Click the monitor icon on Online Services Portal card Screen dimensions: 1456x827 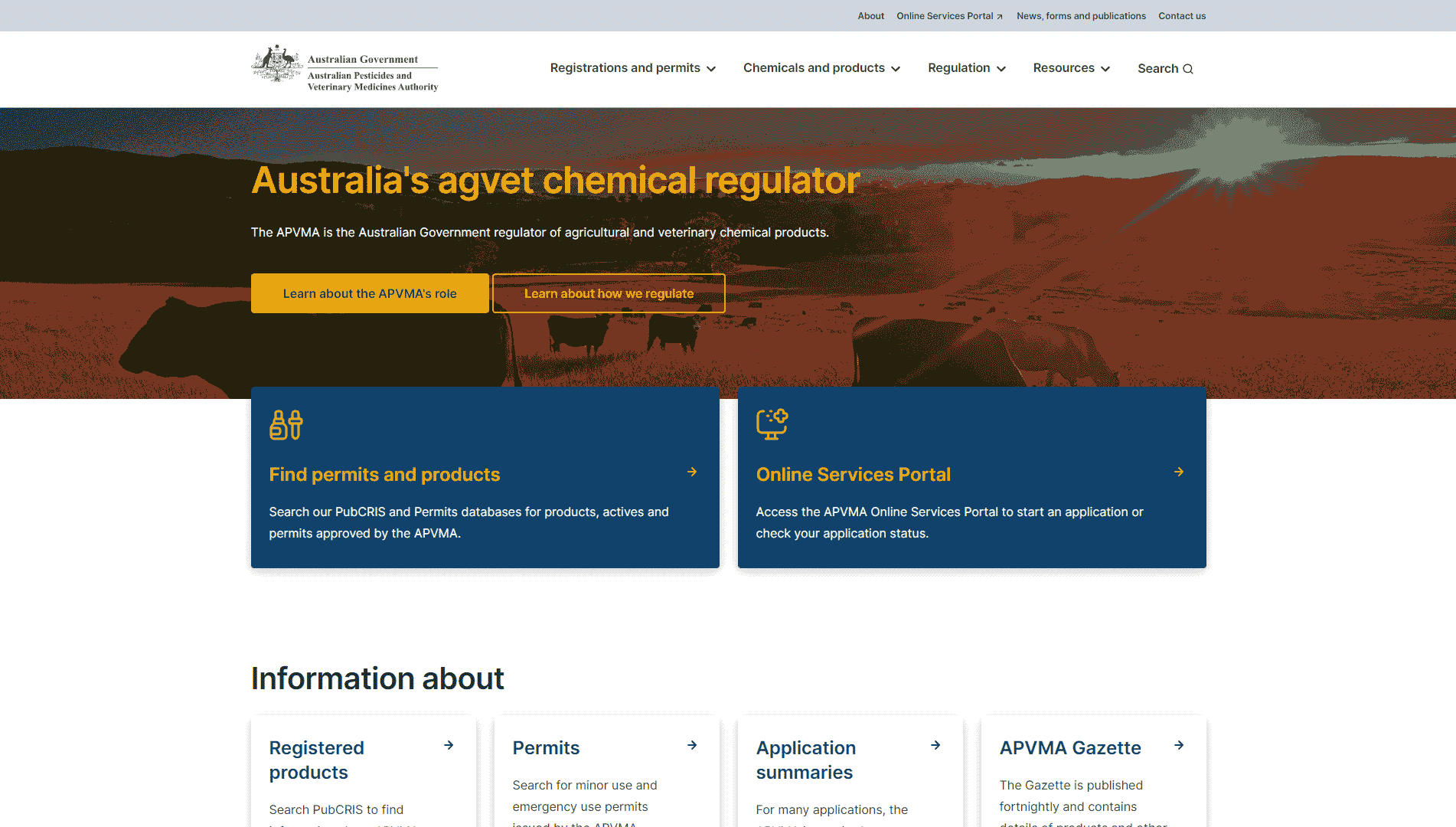coord(772,424)
